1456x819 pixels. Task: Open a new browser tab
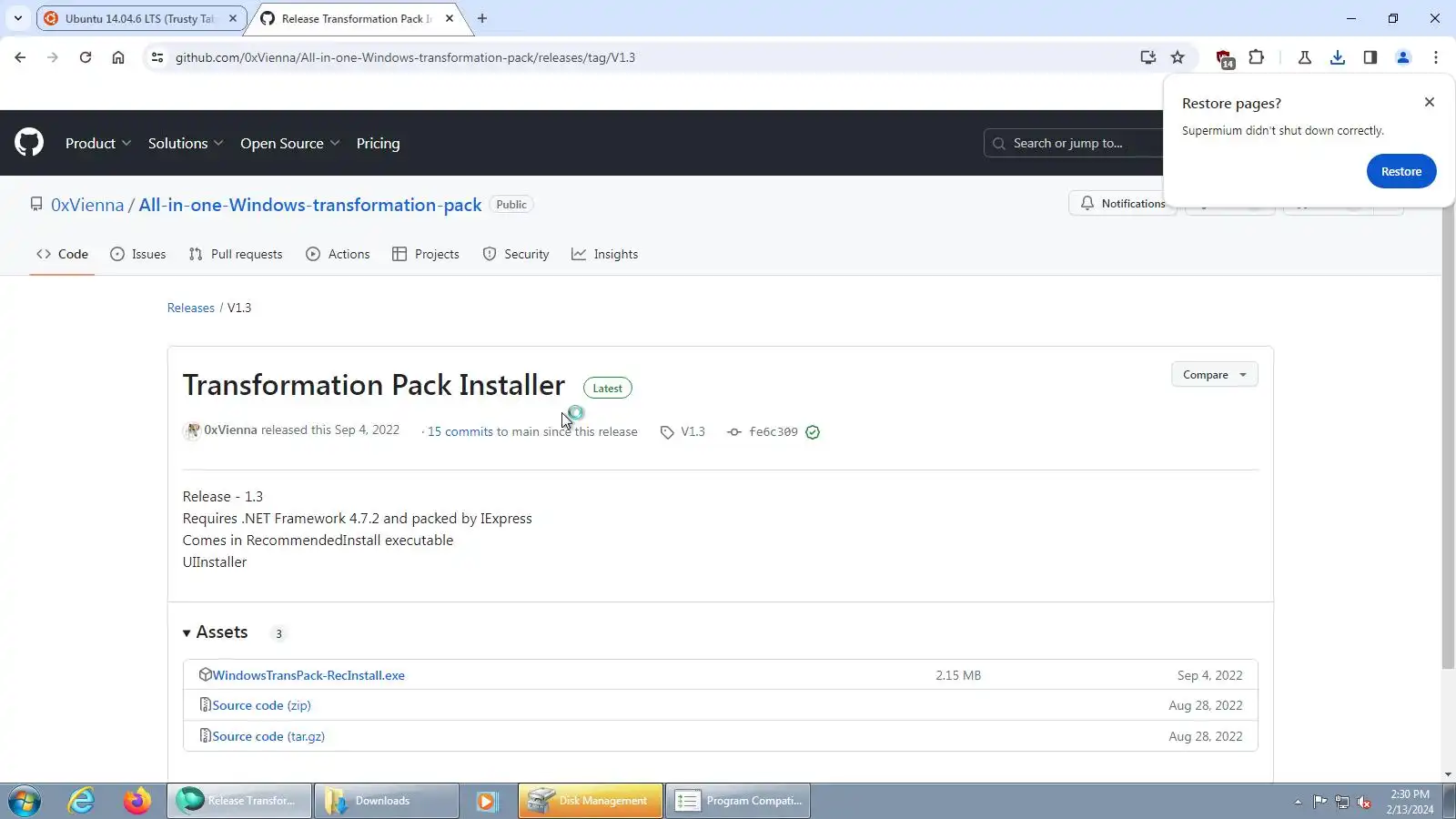(482, 18)
